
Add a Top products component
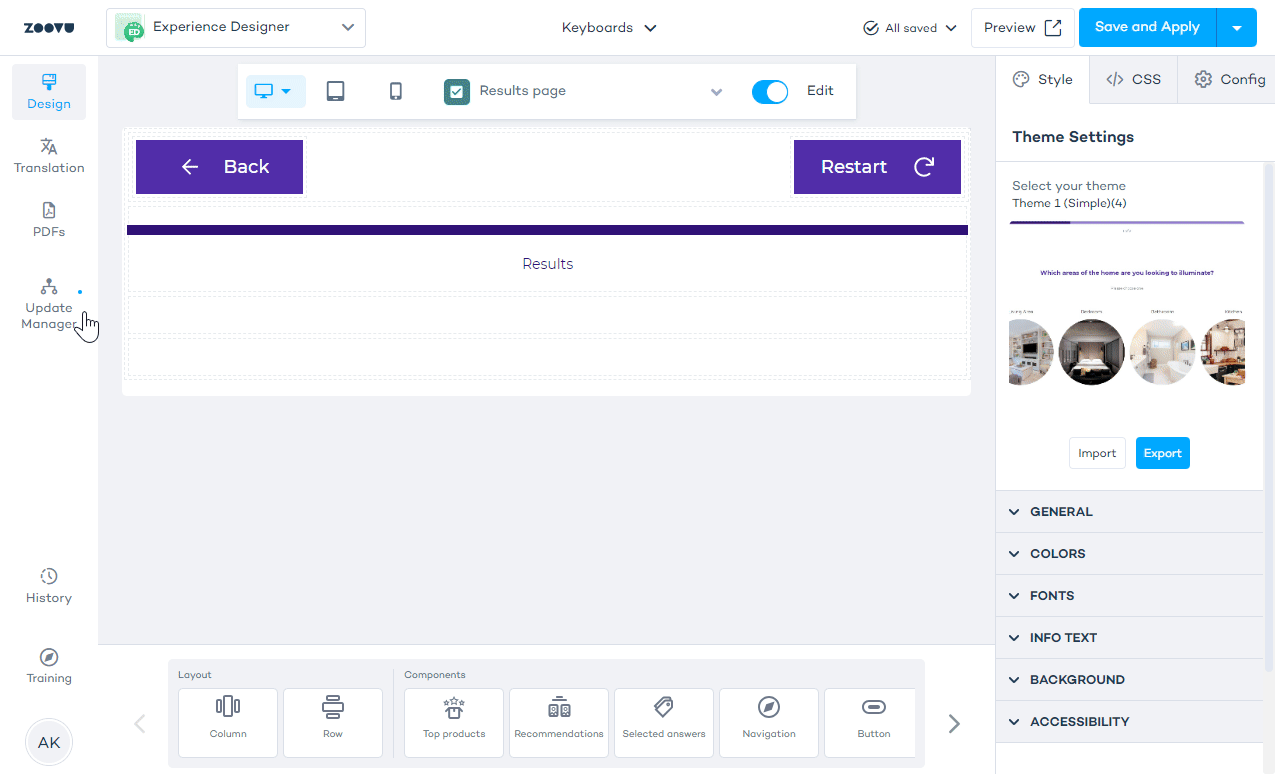pyautogui.click(x=453, y=721)
